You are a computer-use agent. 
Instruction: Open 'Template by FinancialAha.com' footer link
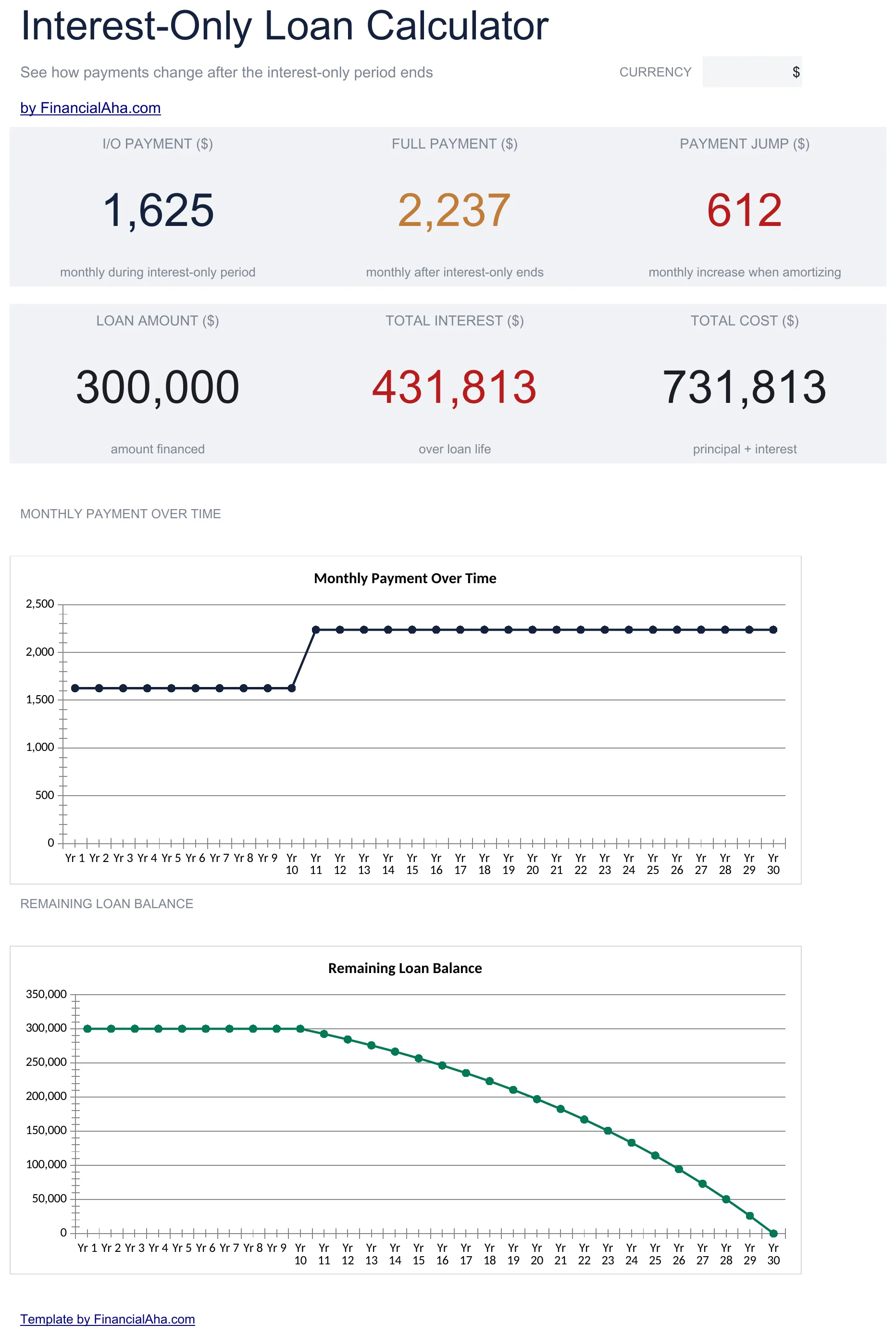tap(107, 1319)
